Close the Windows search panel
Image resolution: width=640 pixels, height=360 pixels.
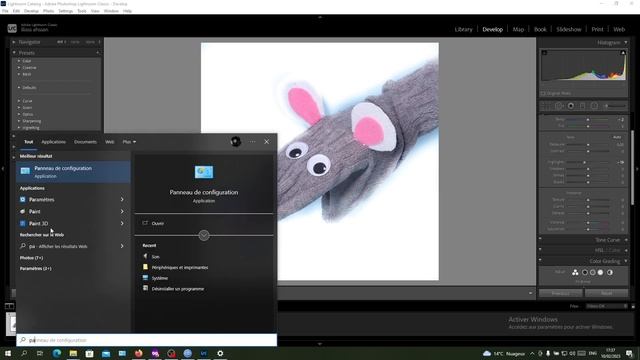(267, 142)
